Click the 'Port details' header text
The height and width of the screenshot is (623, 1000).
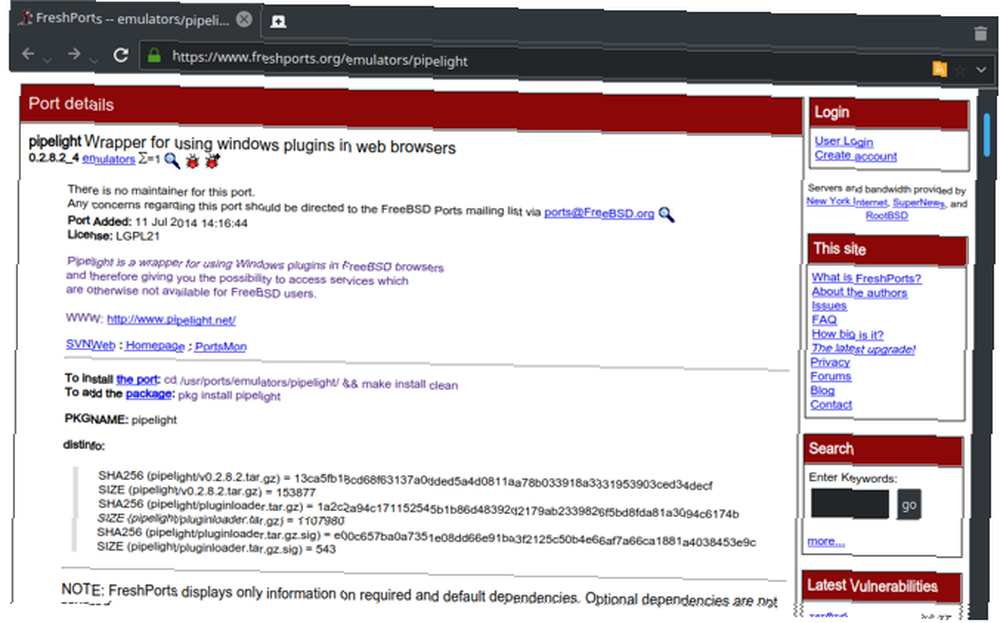point(71,104)
